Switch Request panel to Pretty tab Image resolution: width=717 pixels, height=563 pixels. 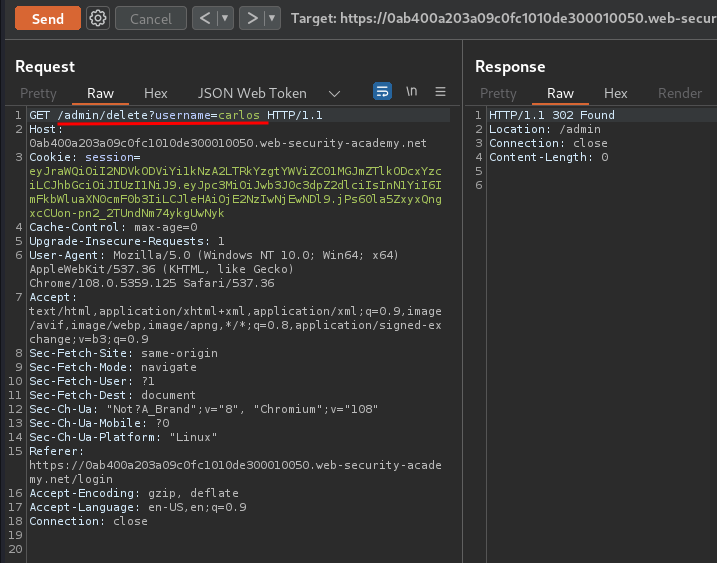point(38,93)
